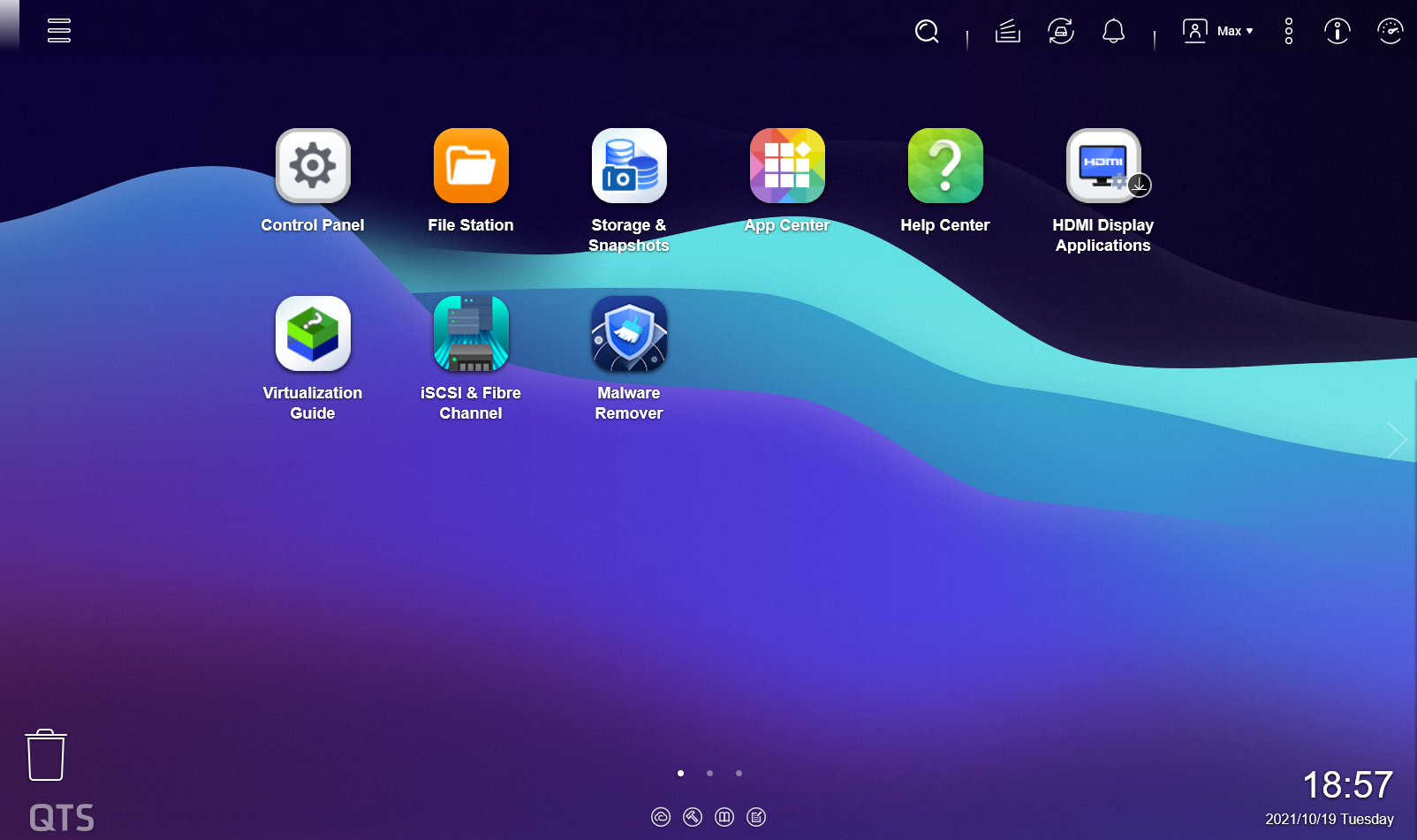
Task: Click the 18:57 clock display
Action: pos(1348,785)
